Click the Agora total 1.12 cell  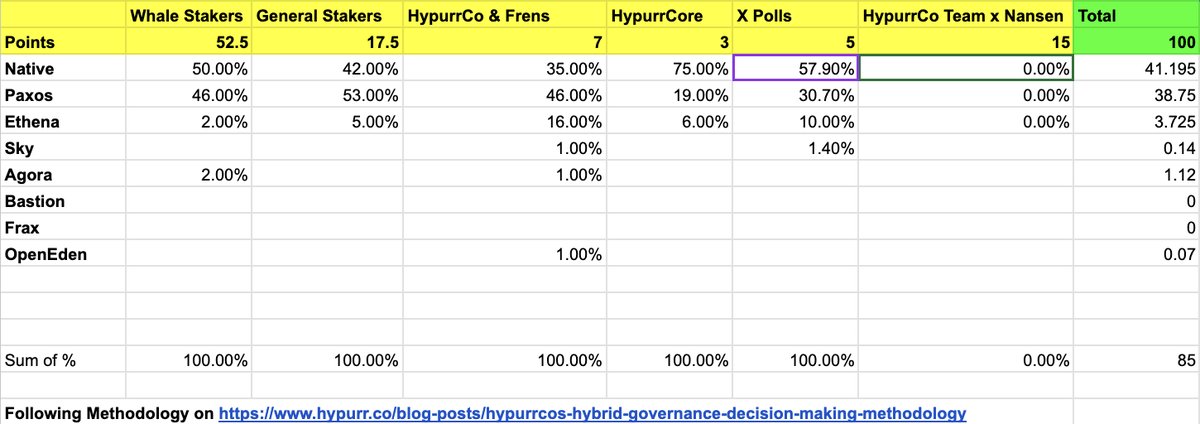[x=1136, y=175]
